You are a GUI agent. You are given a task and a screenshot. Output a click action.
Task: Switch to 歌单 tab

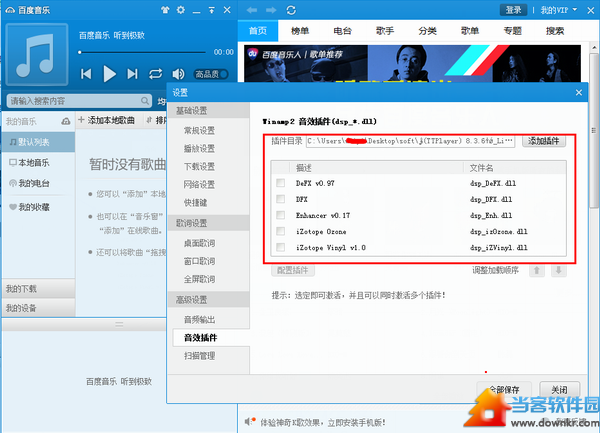[x=470, y=31]
